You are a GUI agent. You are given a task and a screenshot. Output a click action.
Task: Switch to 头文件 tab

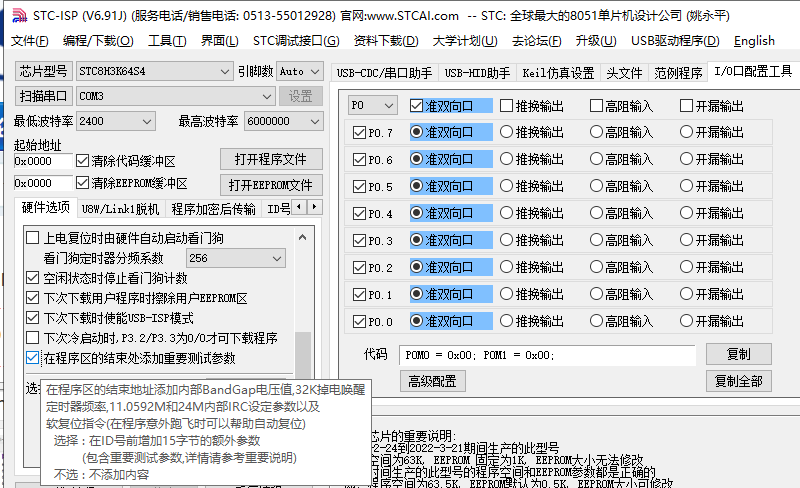click(624, 74)
